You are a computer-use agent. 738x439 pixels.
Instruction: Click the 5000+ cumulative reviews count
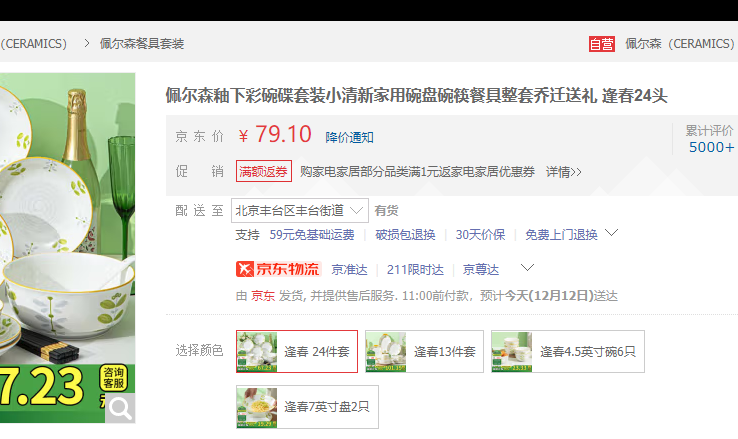711,147
